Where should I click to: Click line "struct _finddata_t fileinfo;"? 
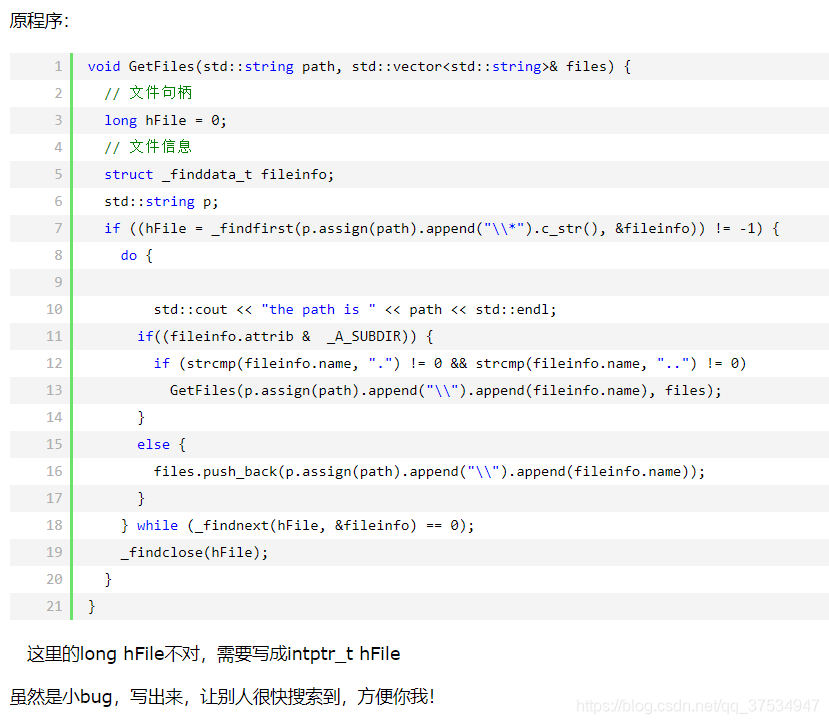219,175
